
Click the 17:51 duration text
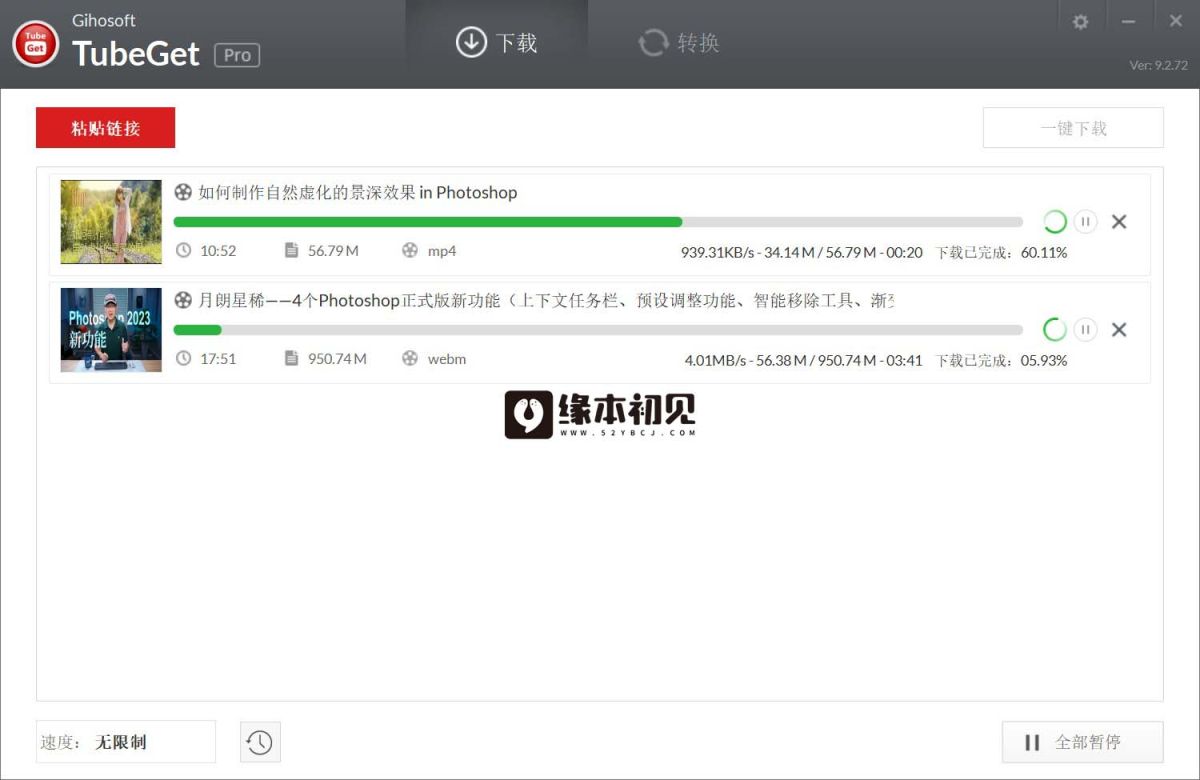[218, 359]
